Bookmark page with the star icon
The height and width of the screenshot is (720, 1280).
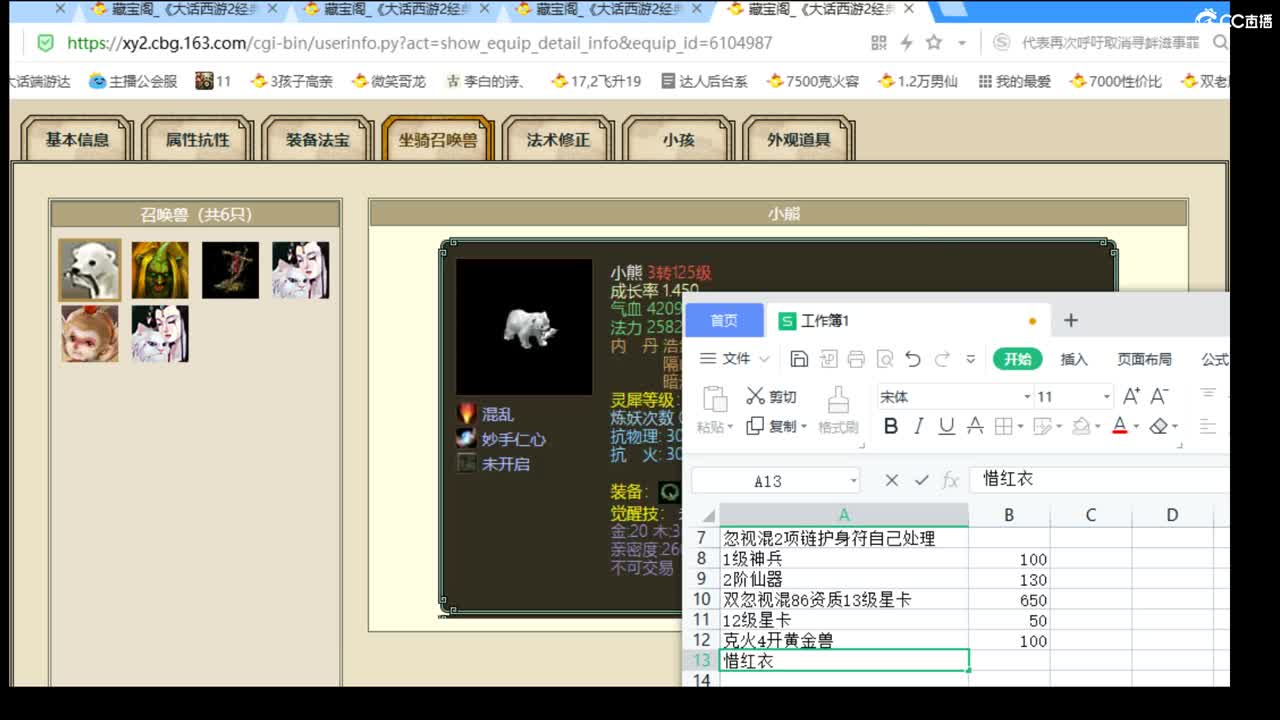pos(933,43)
